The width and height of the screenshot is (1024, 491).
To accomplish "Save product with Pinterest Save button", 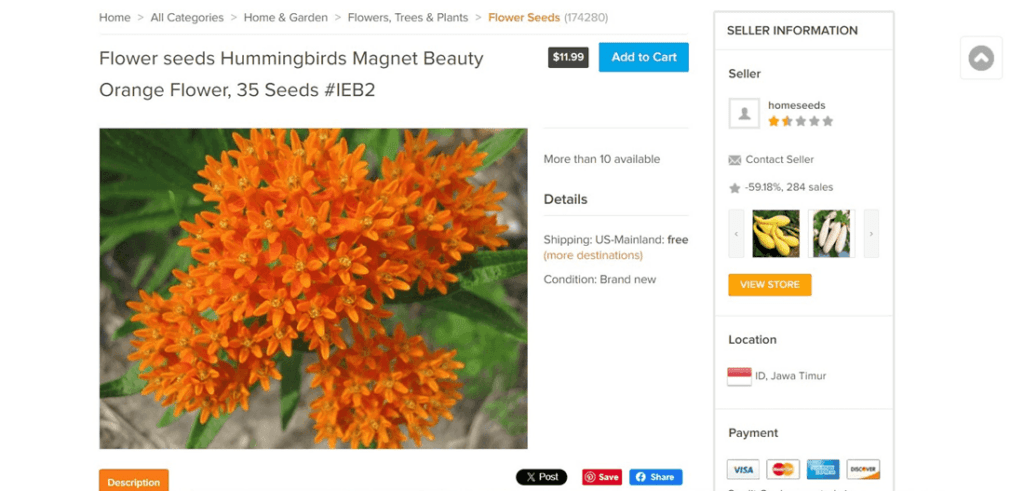I will click(602, 477).
